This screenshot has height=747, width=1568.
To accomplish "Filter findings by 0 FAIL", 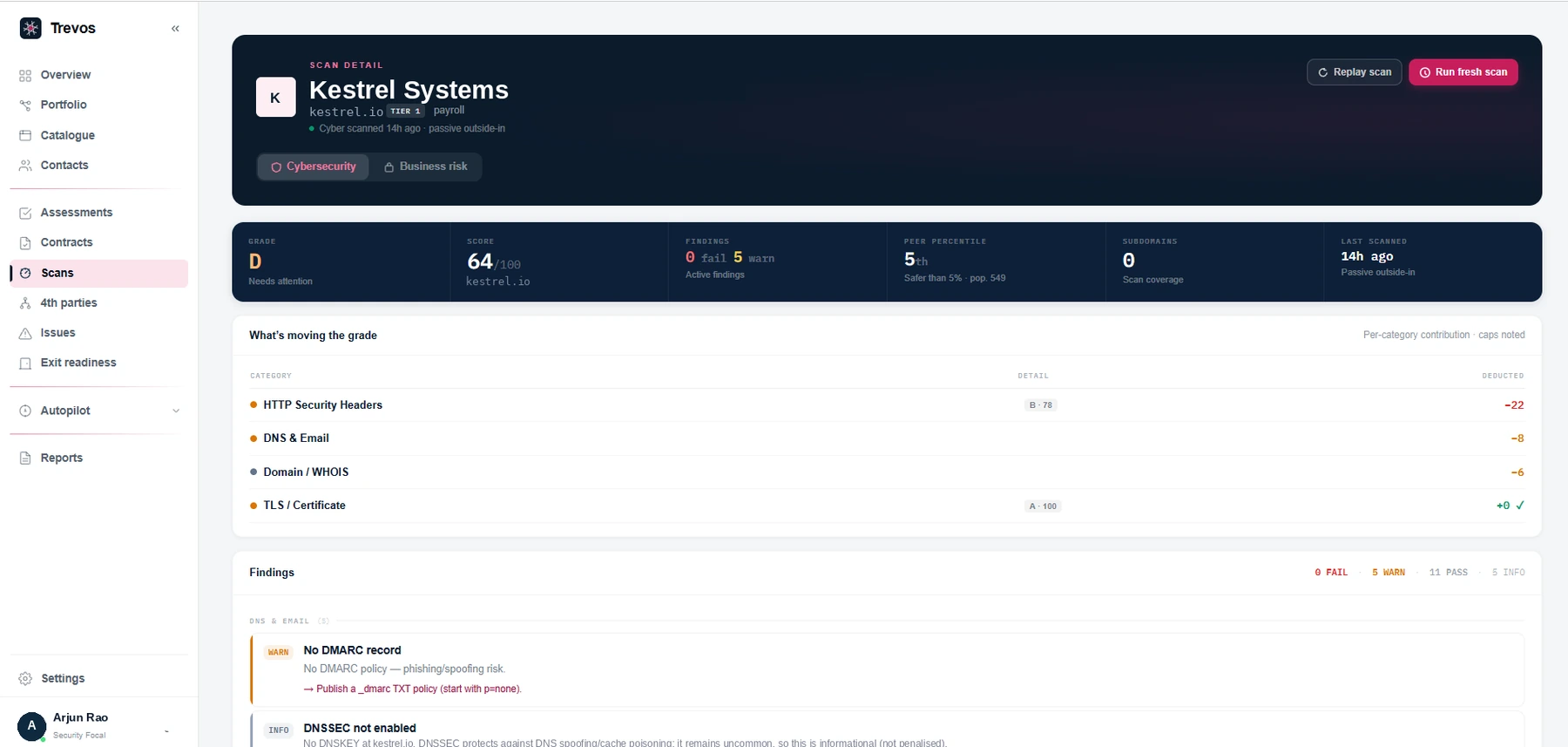I will click(x=1331, y=573).
